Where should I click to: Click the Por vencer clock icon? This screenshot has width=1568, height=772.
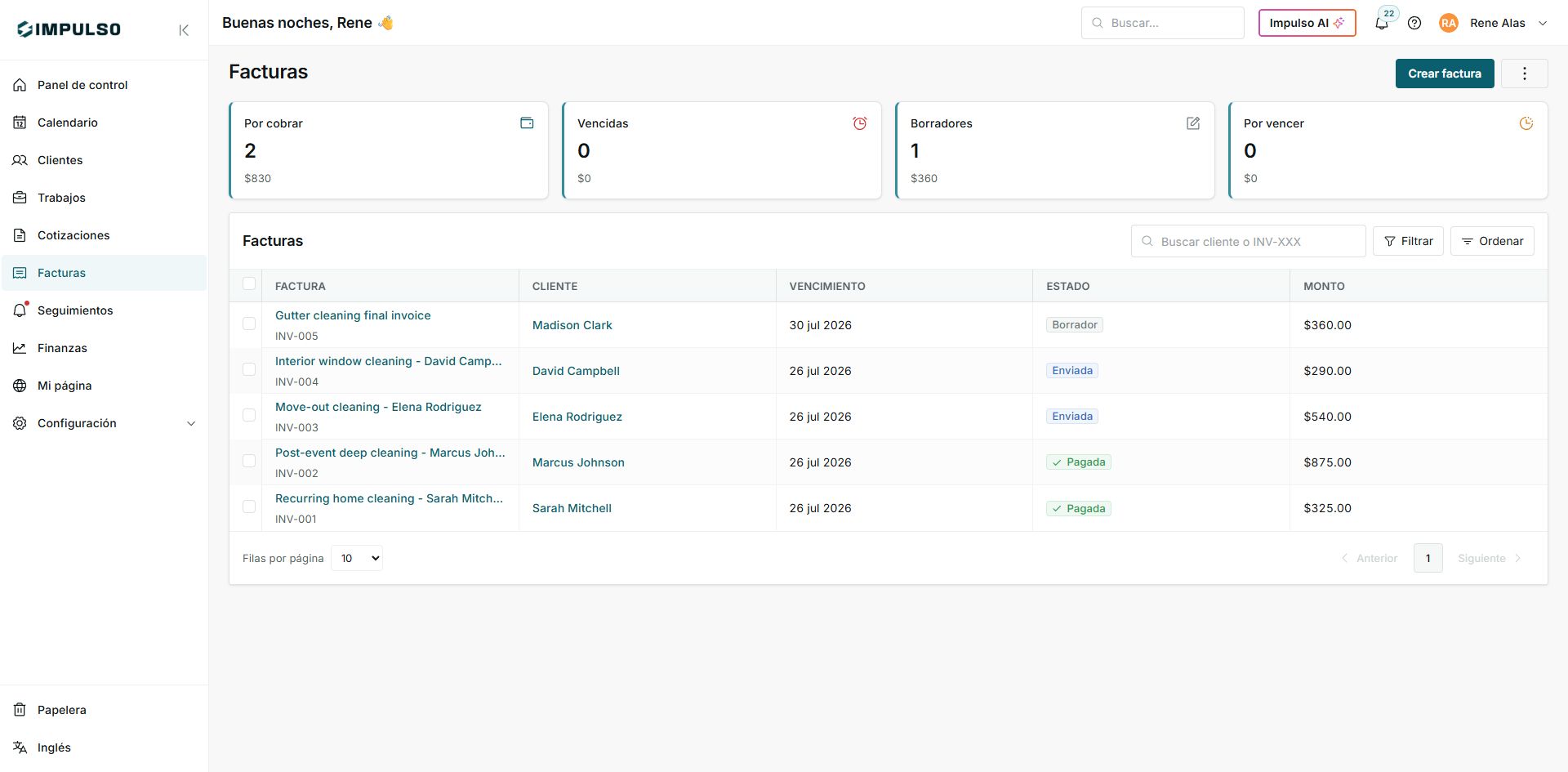click(1526, 123)
